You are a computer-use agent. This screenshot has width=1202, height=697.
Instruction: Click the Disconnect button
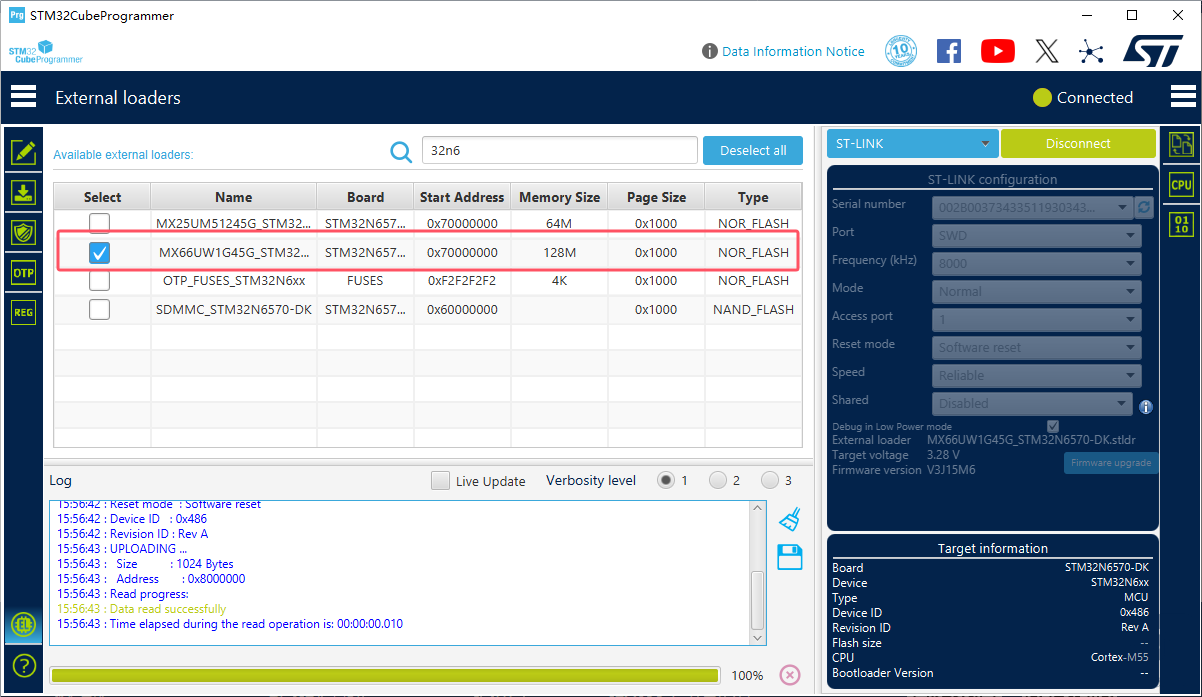(x=1078, y=143)
